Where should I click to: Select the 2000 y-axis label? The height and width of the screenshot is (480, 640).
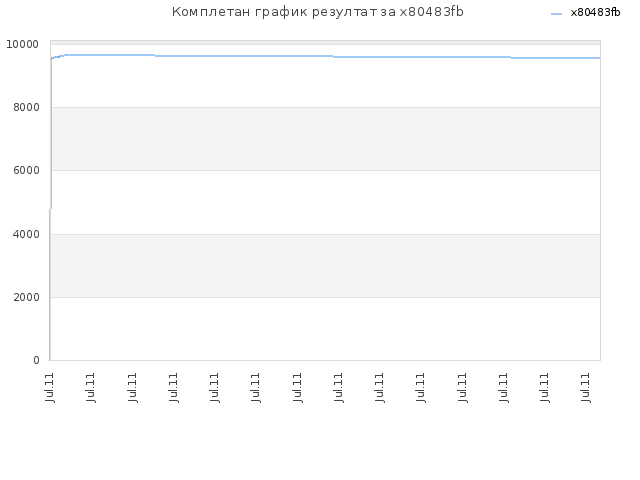(26, 298)
